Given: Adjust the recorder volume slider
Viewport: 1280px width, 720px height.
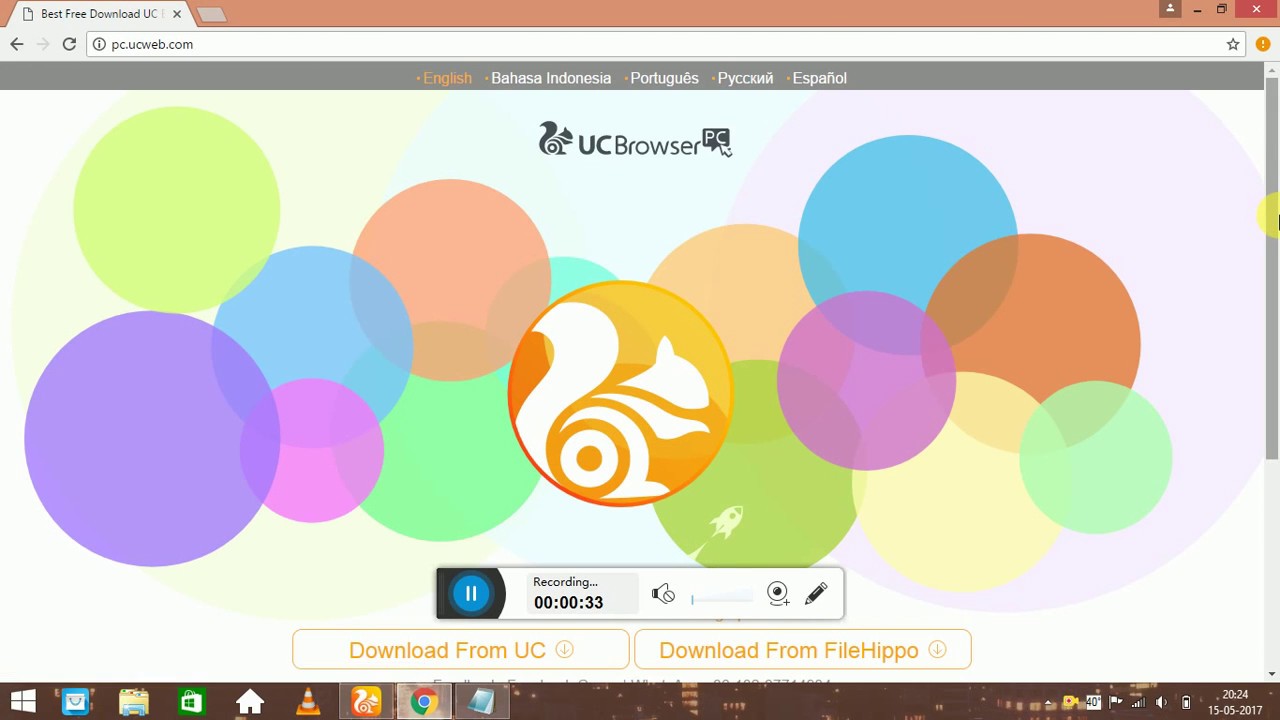Looking at the screenshot, I should (721, 598).
